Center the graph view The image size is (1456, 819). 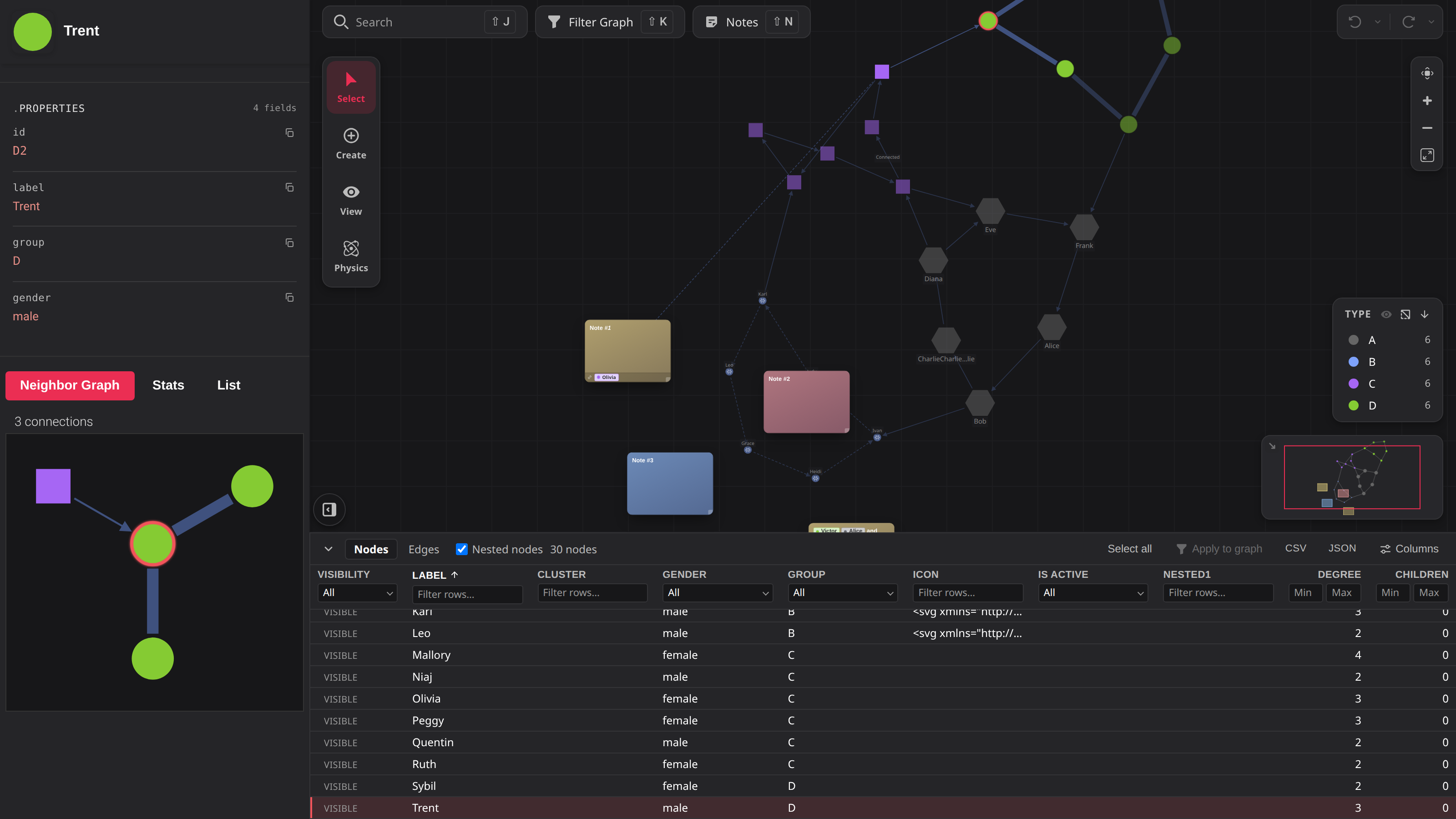[x=1427, y=73]
